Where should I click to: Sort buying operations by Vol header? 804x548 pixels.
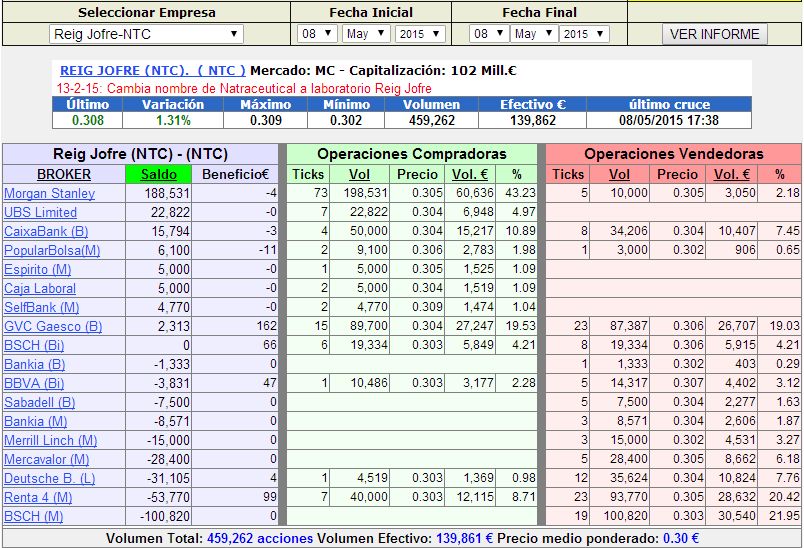pos(359,174)
